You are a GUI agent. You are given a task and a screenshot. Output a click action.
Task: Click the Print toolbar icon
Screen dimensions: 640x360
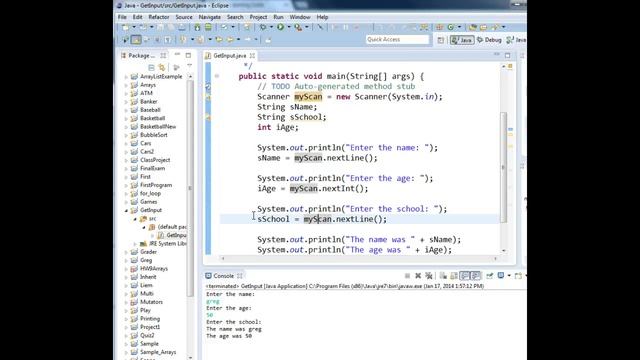click(x=182, y=27)
